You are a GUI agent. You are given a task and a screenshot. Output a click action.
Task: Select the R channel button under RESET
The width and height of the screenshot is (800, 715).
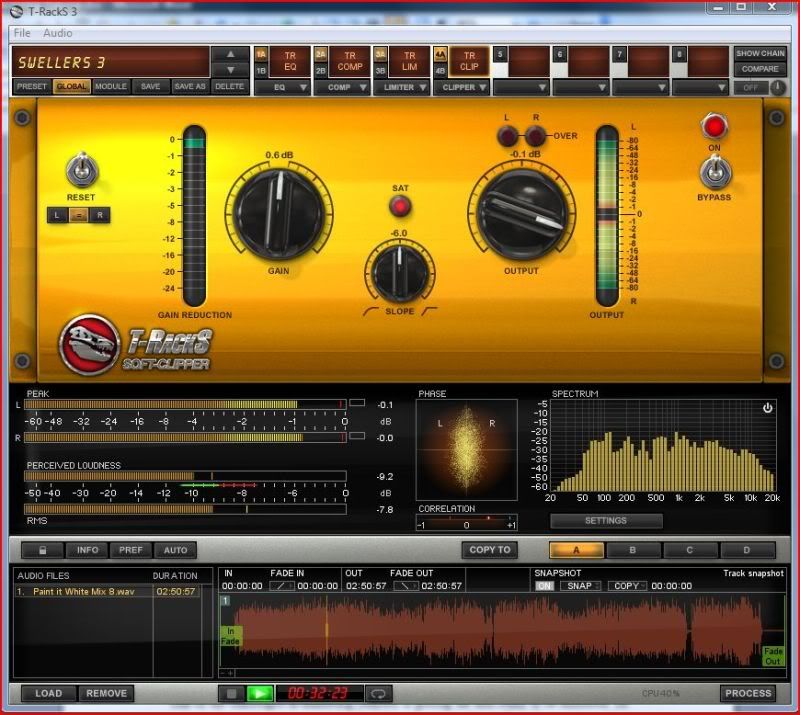[x=100, y=215]
